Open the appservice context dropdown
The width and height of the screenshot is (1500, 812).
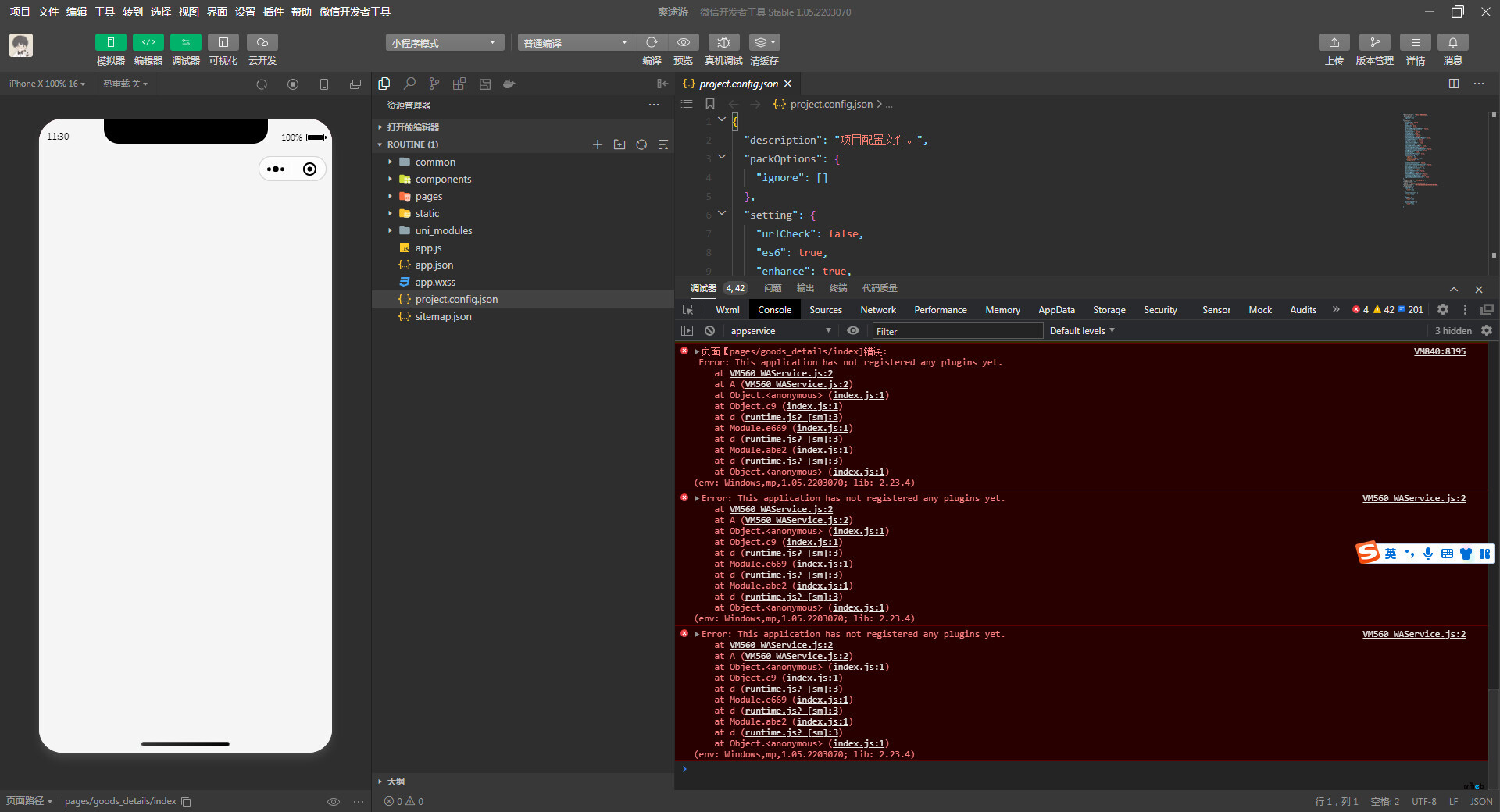click(780, 331)
